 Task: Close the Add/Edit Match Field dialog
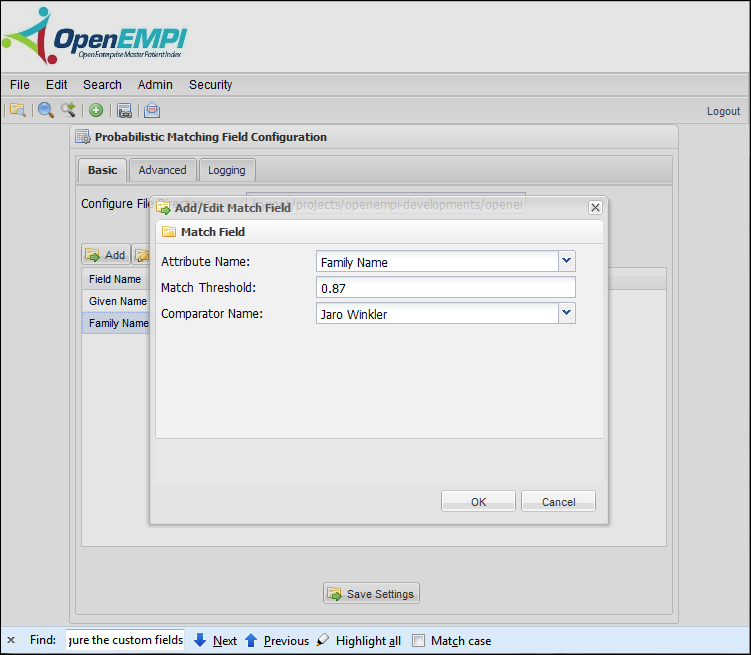[x=595, y=207]
